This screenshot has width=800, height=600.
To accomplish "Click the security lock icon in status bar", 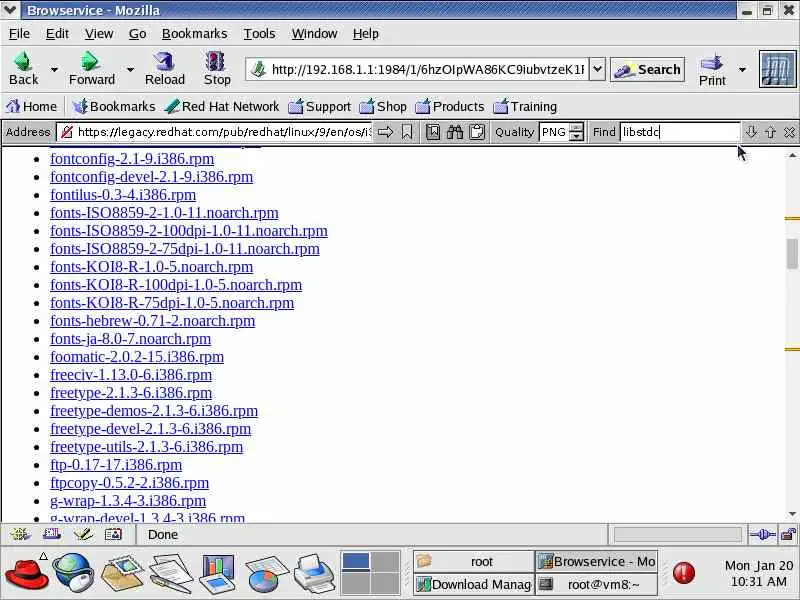I will 788,534.
